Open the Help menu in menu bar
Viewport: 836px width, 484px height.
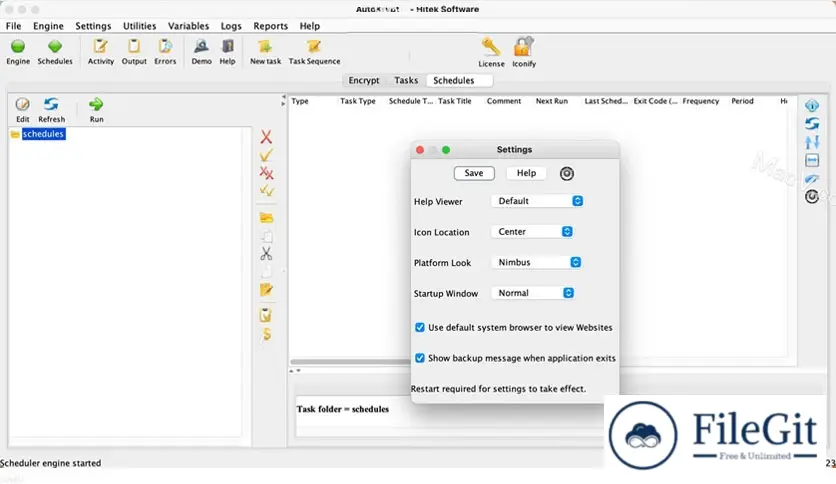[309, 26]
